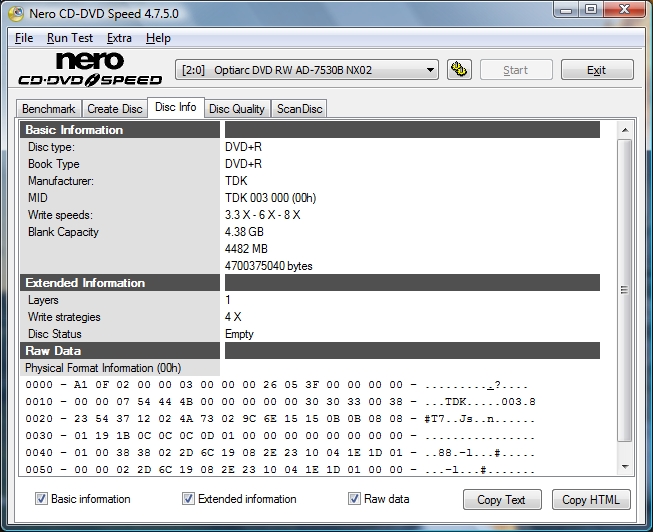653x532 pixels.
Task: Click the MID value 'TDK 003 000 (00h)'
Action: [x=270, y=197]
